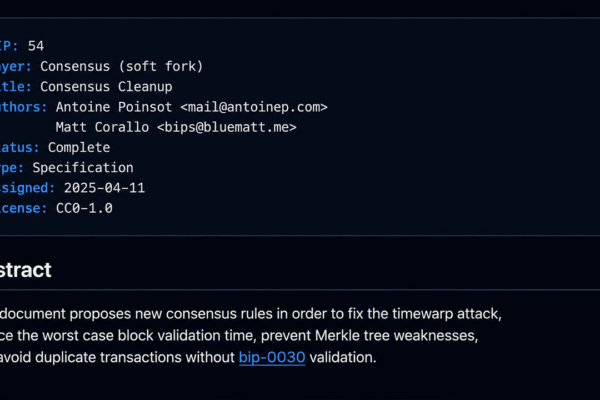Click the Consensus Cleanup title value
600x400 pixels.
(106, 87)
